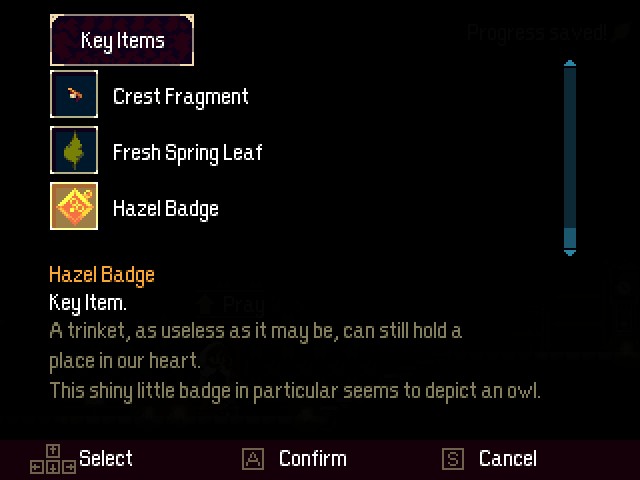Click the orange Hazel Badge description title
The image size is (640, 480).
tap(102, 274)
